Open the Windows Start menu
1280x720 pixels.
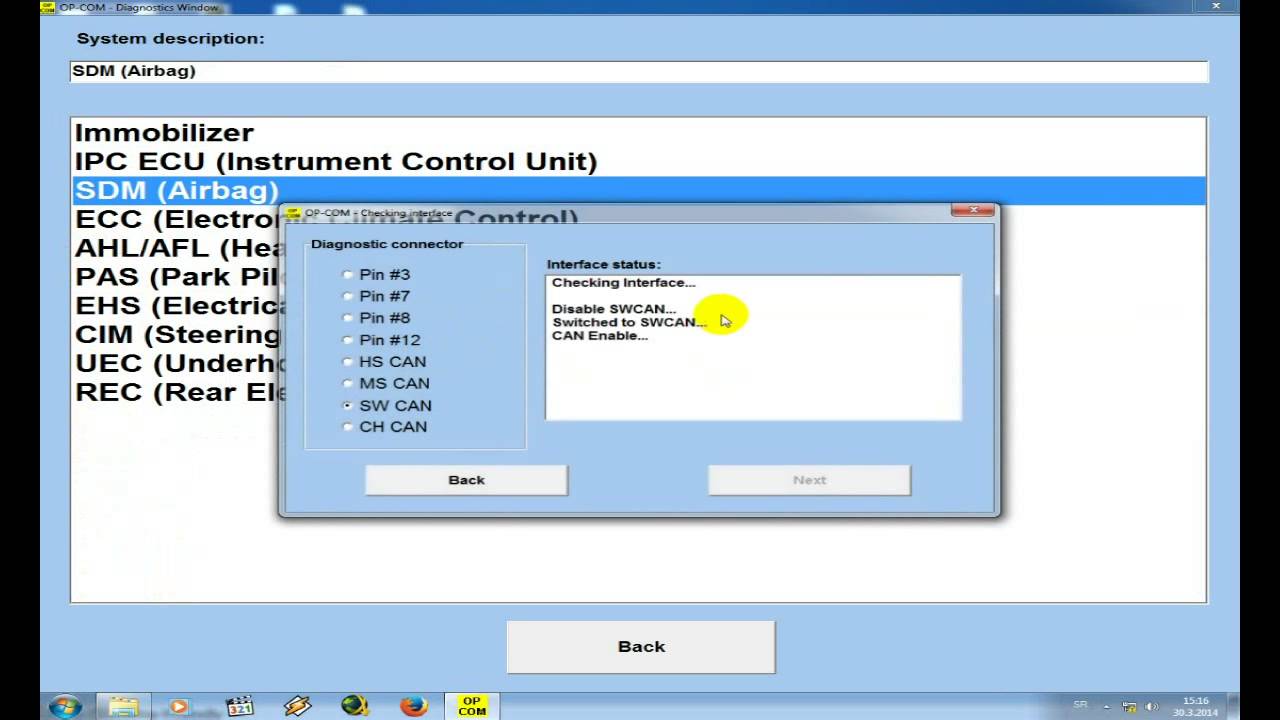[x=64, y=706]
